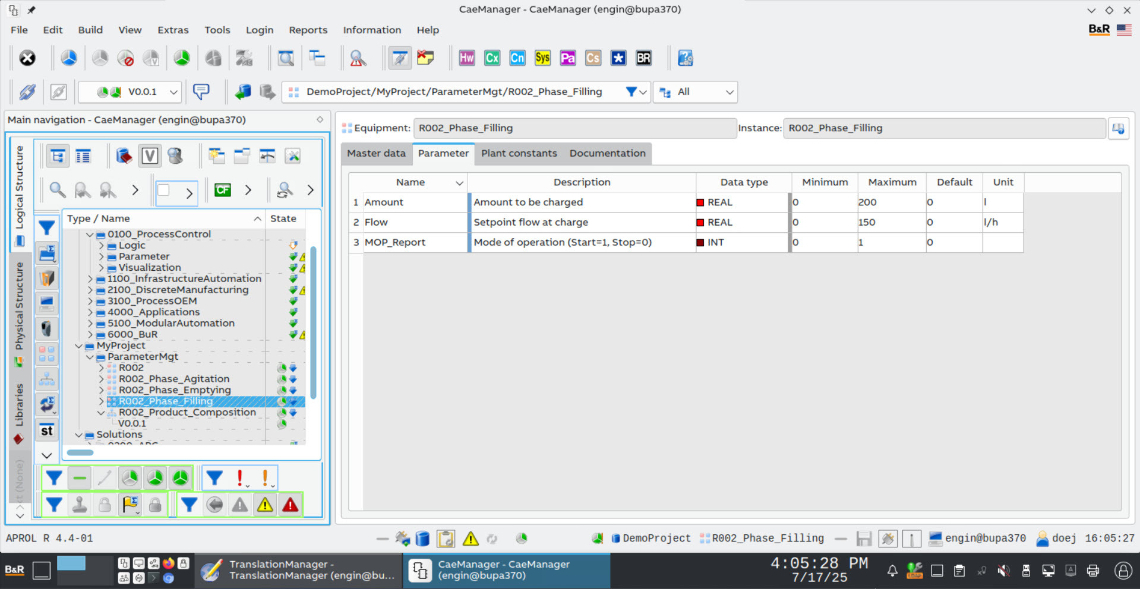
Task: Click the green CF icon in navigation toolbar
Action: (222, 190)
